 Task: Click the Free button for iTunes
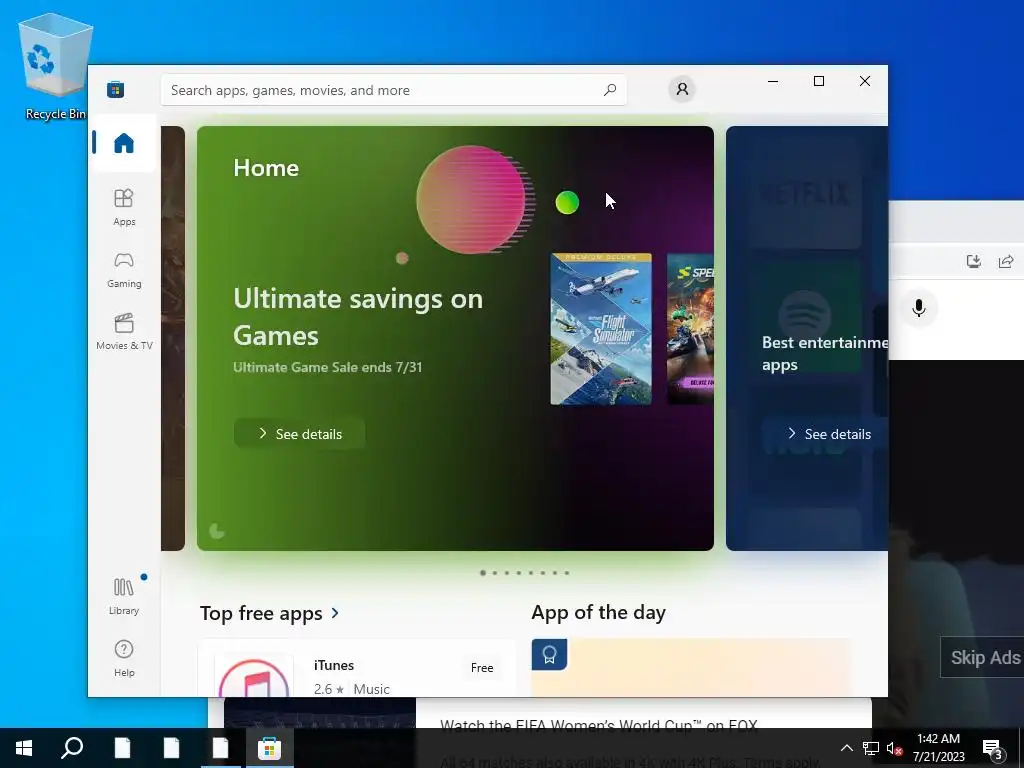click(x=482, y=667)
